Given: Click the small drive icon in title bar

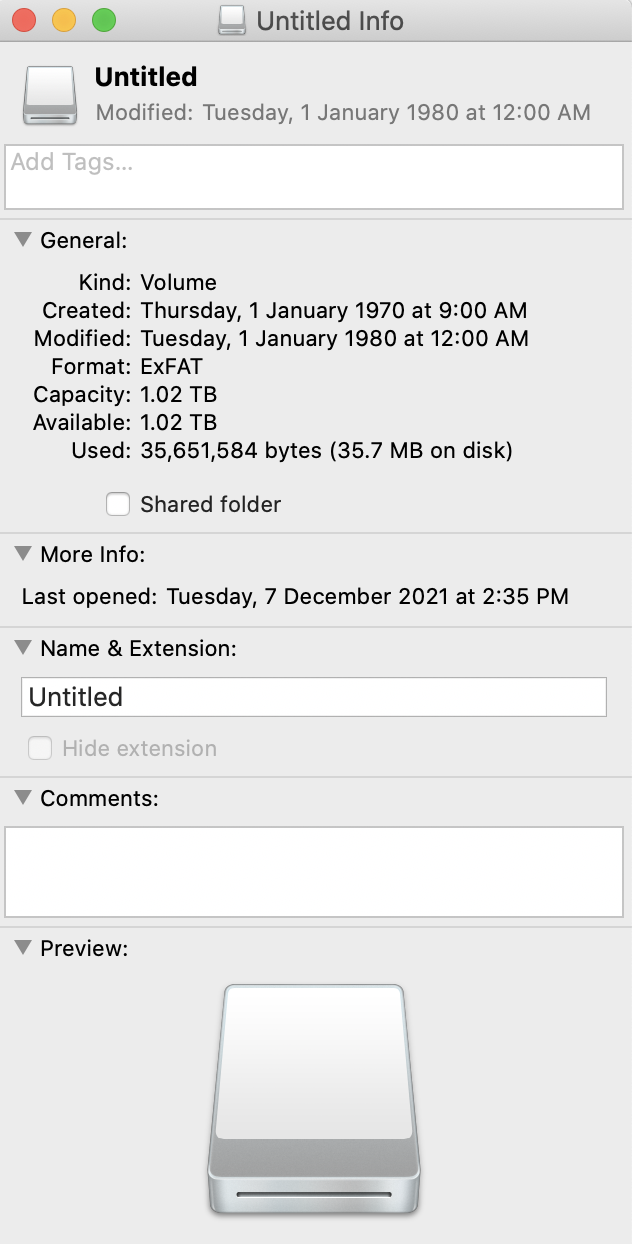Looking at the screenshot, I should pos(232,21).
